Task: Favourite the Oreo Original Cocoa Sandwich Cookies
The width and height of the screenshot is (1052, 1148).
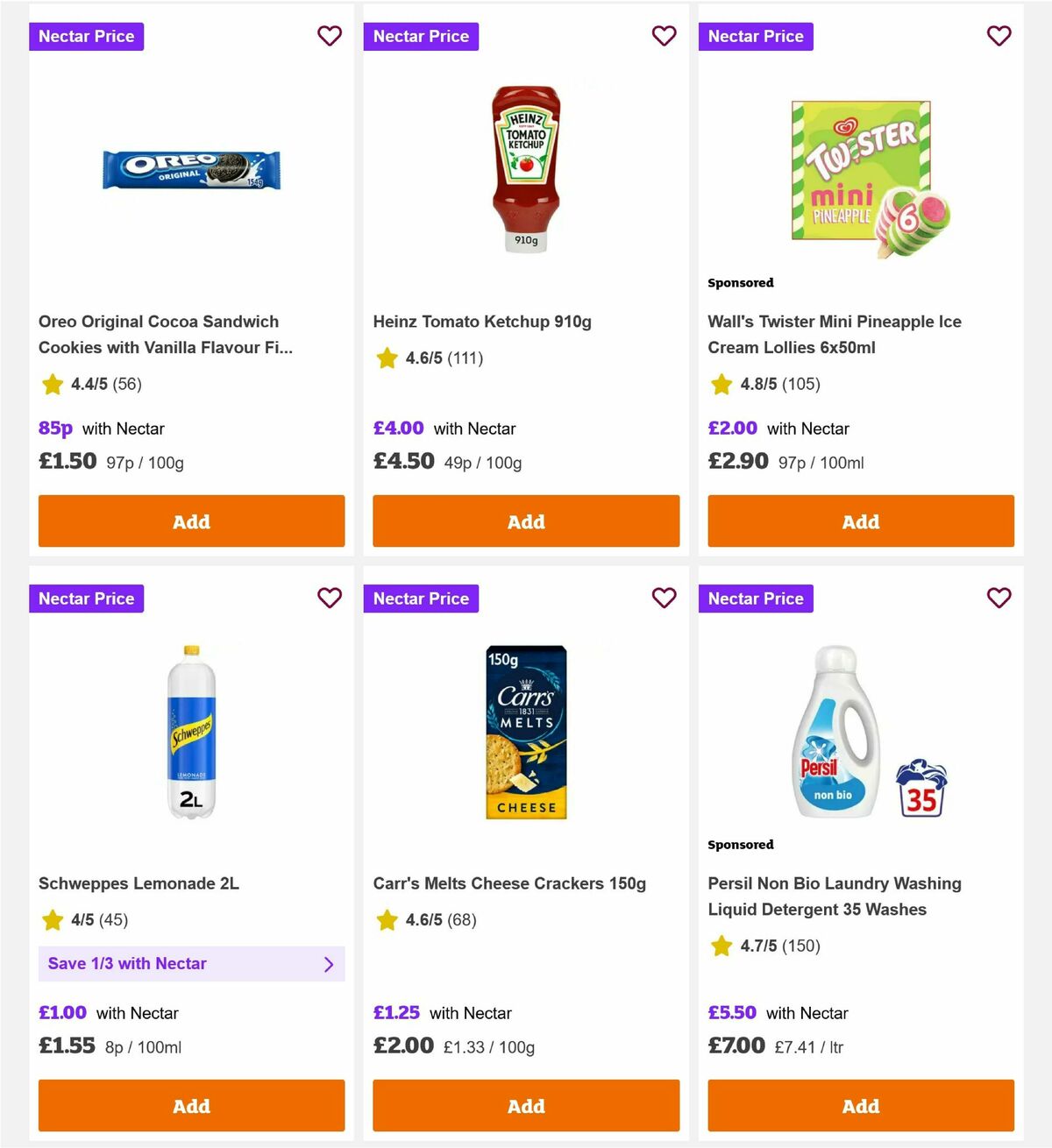Action: 330,36
